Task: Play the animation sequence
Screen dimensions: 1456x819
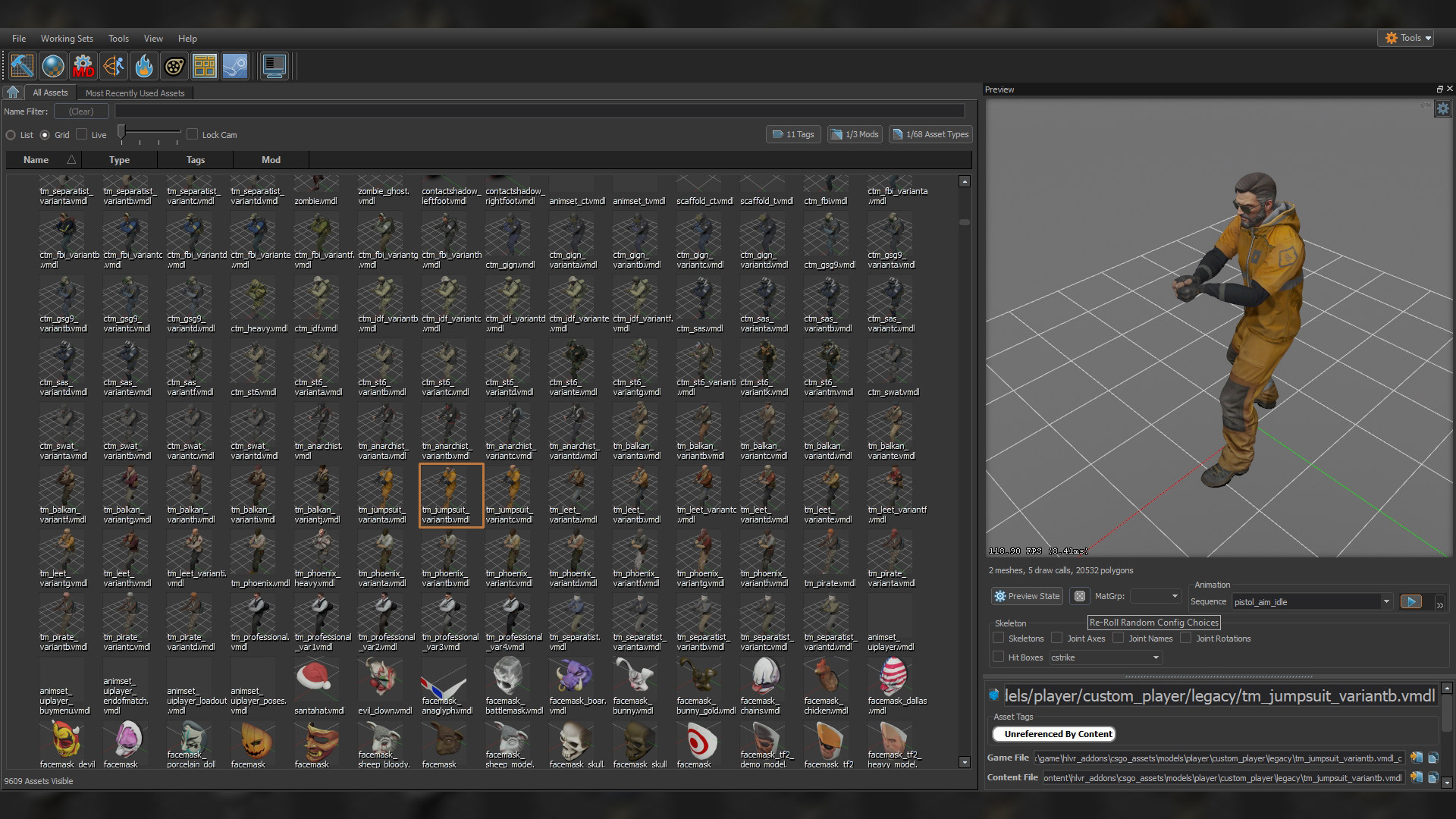Action: [x=1411, y=602]
